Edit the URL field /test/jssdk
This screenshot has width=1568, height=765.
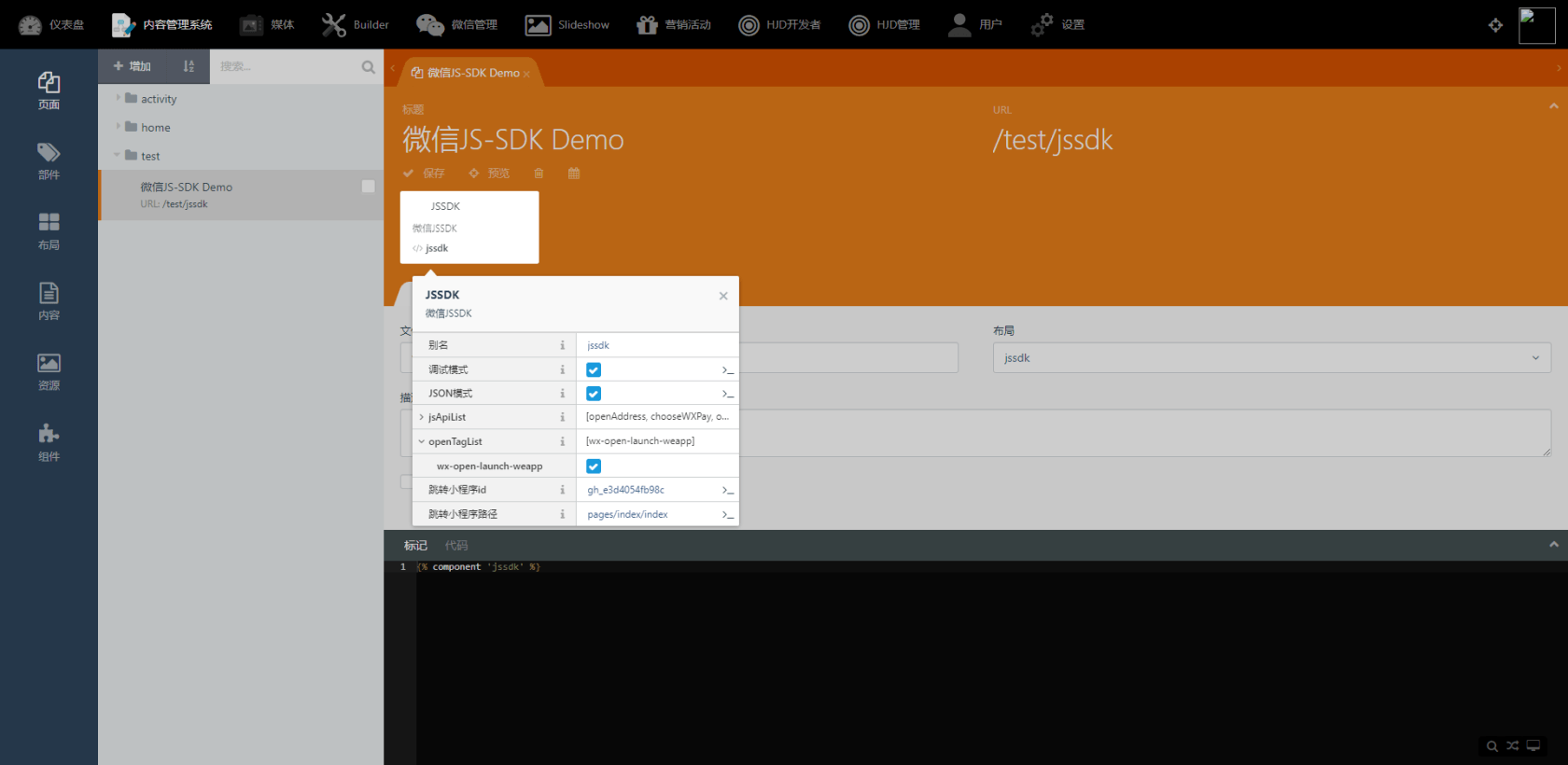coord(1053,140)
